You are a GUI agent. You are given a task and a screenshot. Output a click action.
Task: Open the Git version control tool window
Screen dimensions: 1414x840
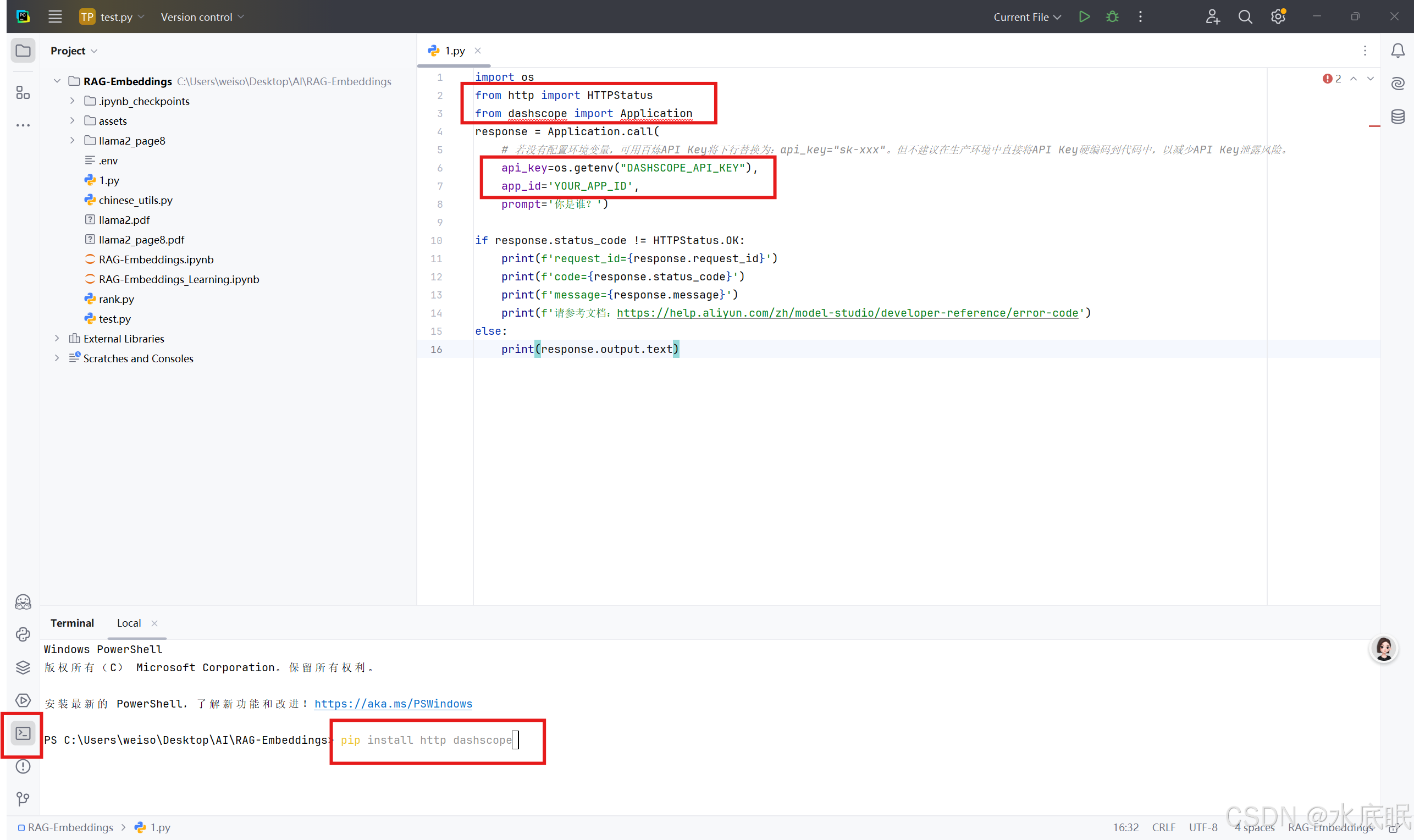pos(23,799)
